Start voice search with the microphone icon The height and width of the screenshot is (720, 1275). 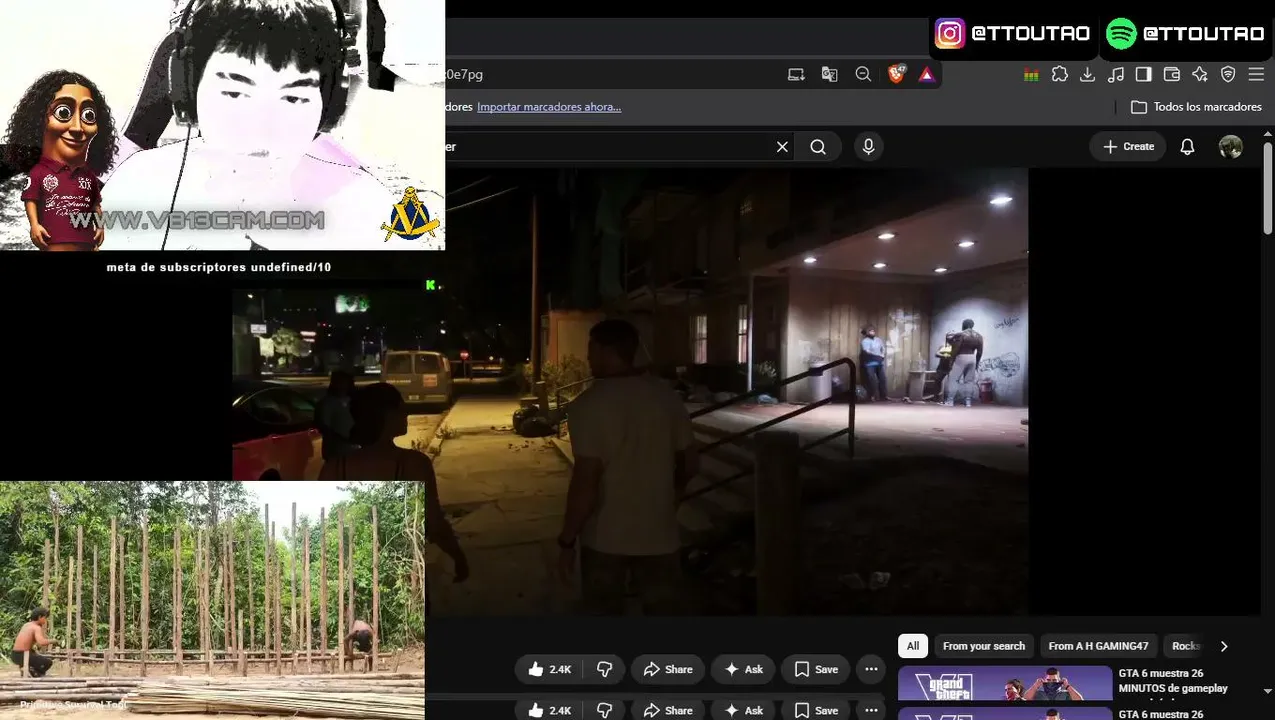pyautogui.click(x=868, y=147)
